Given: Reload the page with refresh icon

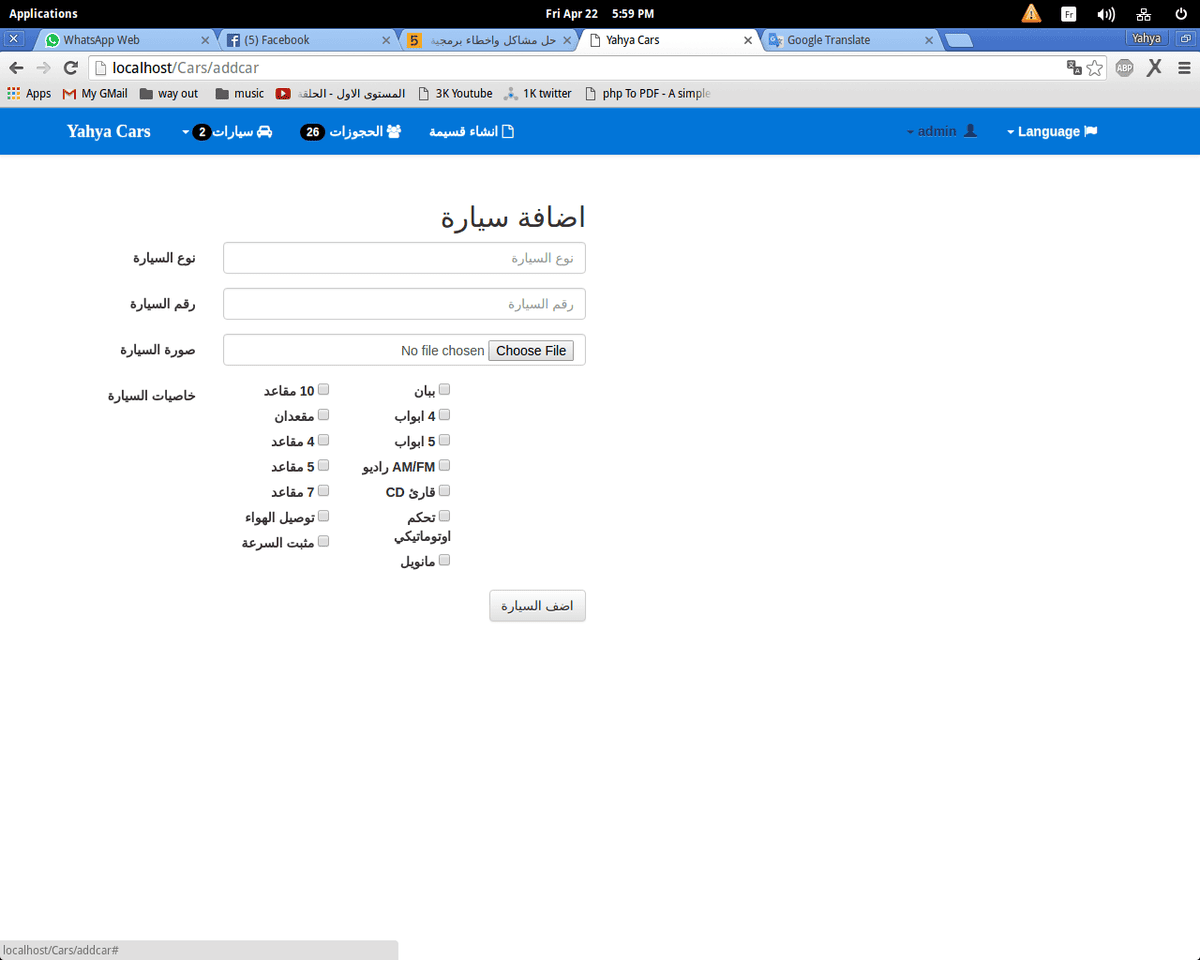Looking at the screenshot, I should (x=70, y=68).
